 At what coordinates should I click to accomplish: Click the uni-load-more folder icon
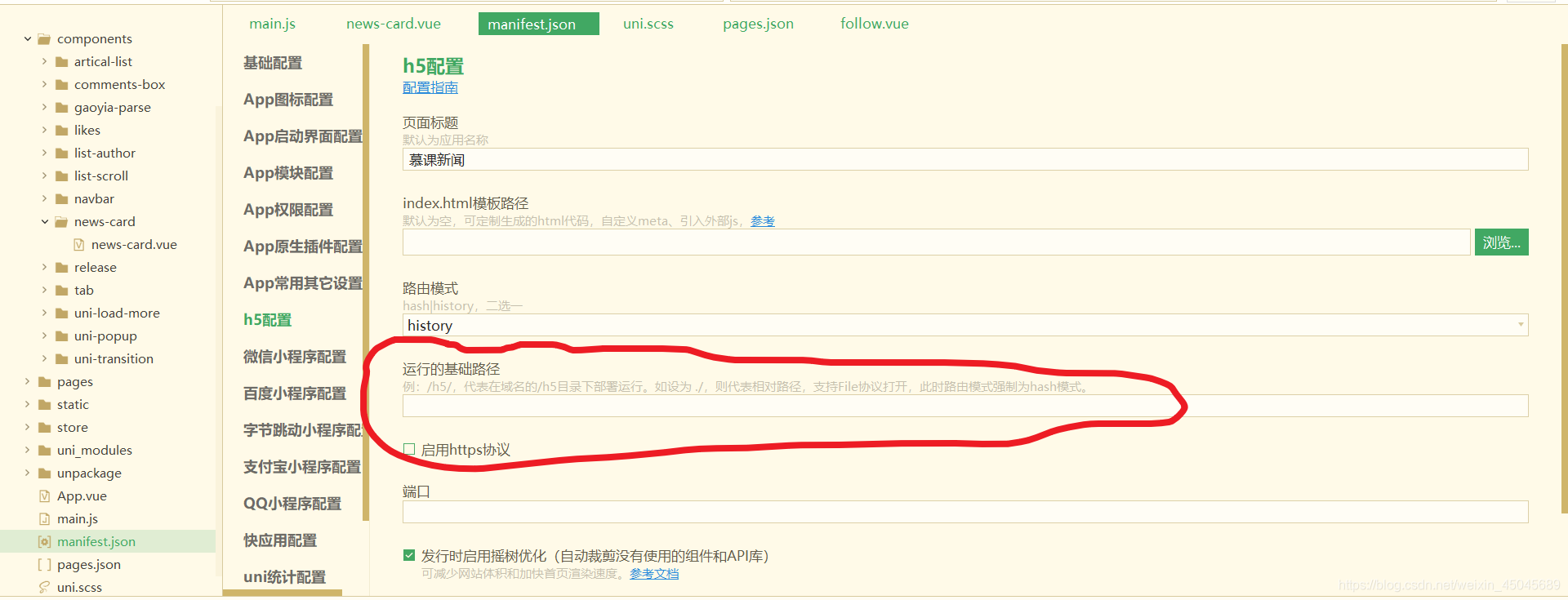pos(61,313)
